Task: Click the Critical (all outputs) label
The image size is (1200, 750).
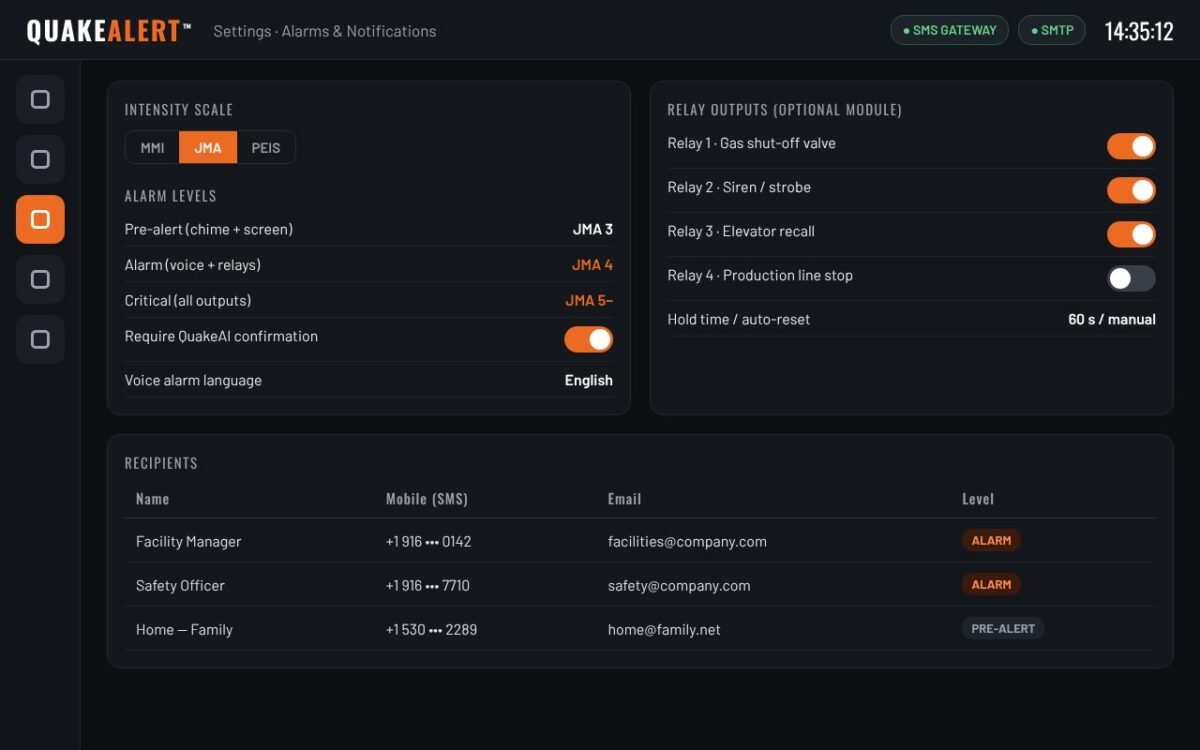Action: pyautogui.click(x=188, y=300)
